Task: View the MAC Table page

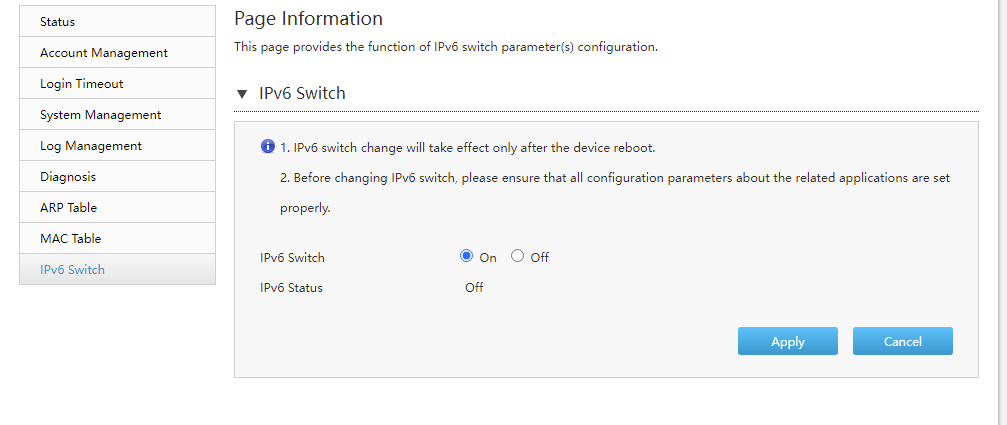Action: tap(118, 238)
